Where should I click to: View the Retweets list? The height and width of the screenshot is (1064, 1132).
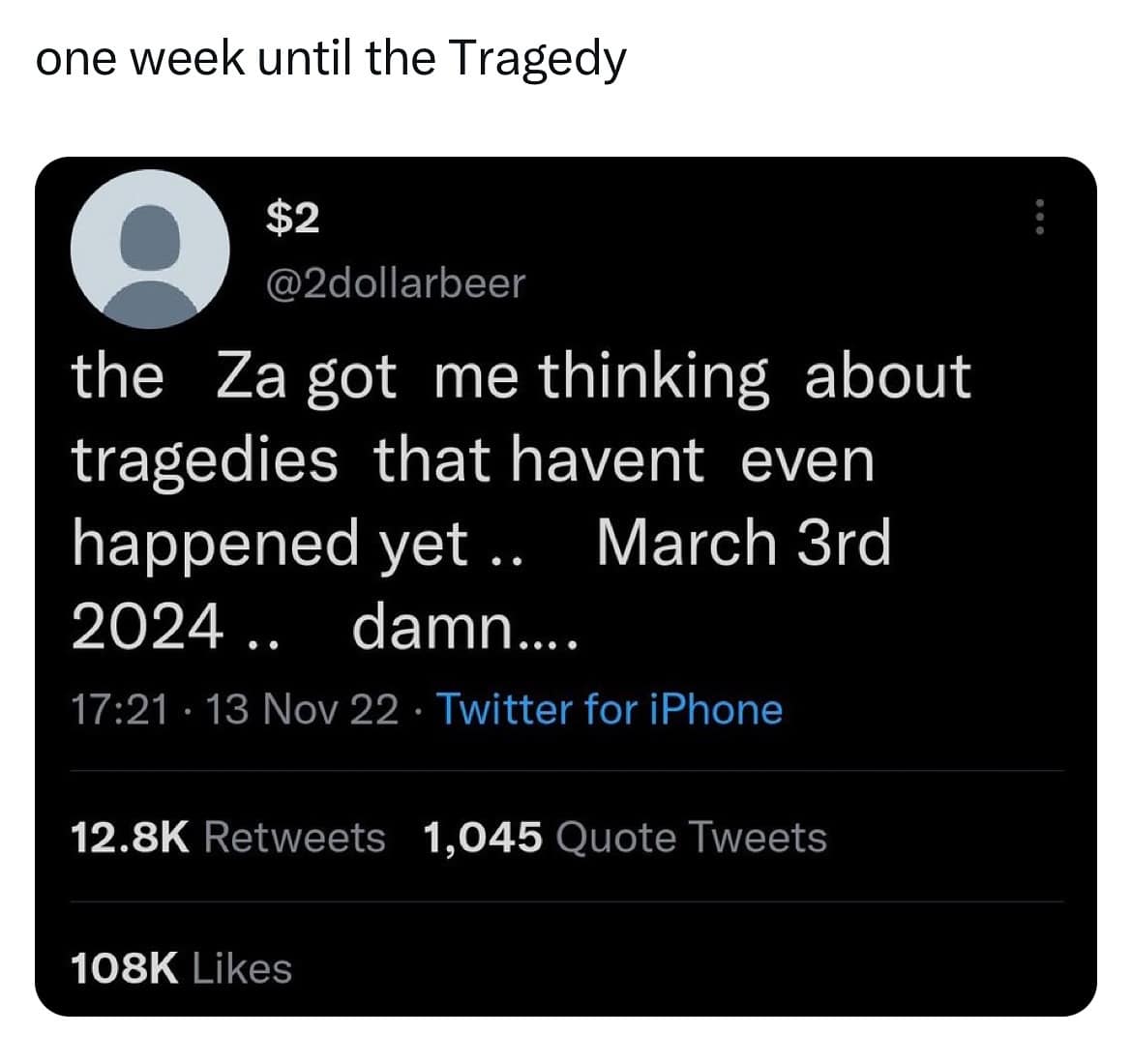(x=294, y=837)
